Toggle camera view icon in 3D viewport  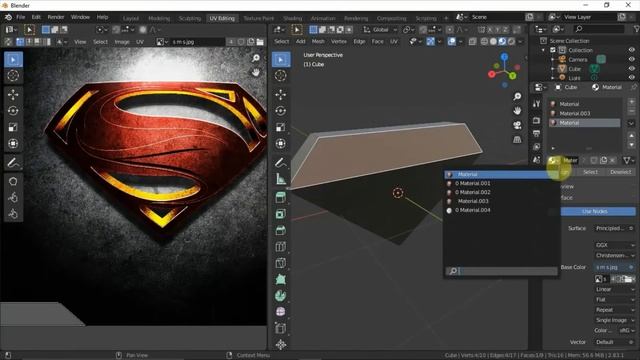tap(517, 125)
